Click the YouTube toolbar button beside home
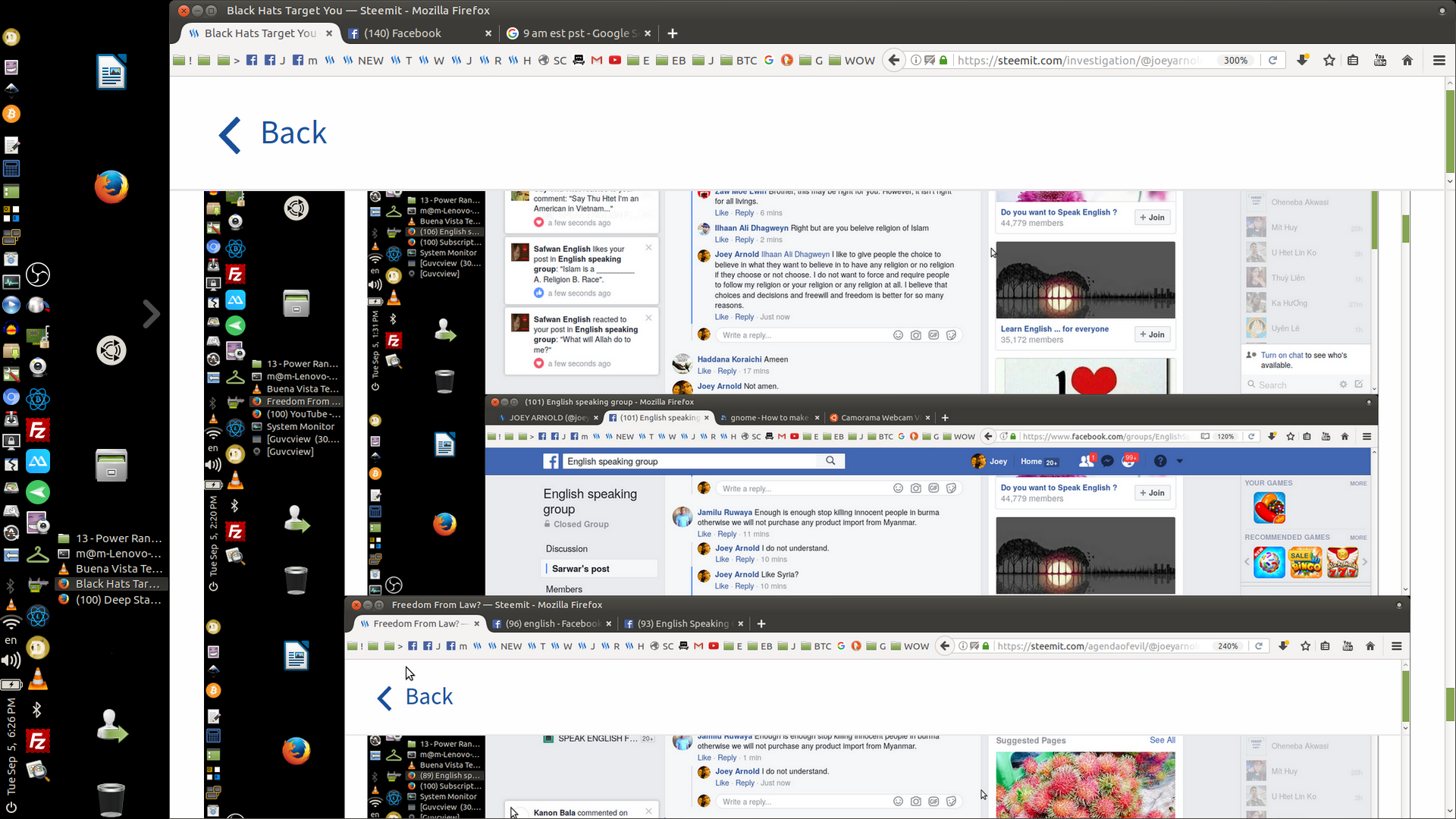This screenshot has height=819, width=1456. [x=1380, y=60]
